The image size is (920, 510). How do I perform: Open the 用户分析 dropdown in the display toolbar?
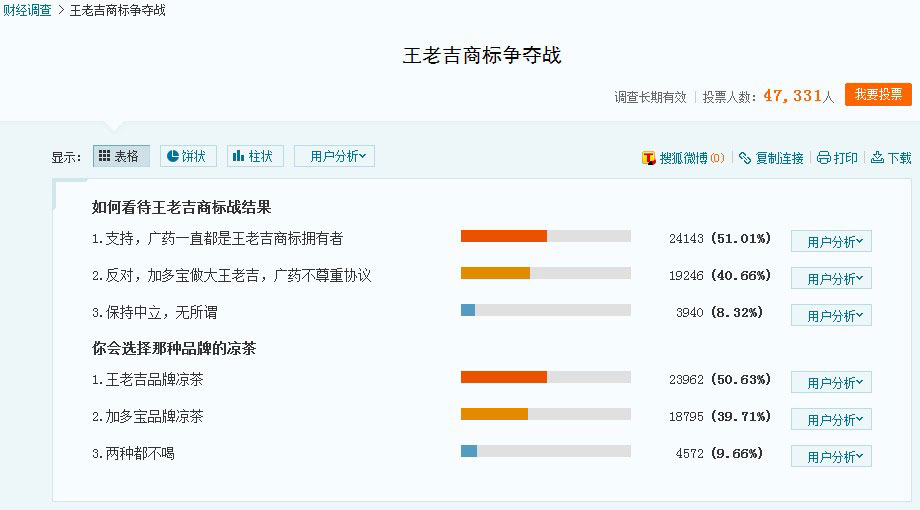point(334,156)
